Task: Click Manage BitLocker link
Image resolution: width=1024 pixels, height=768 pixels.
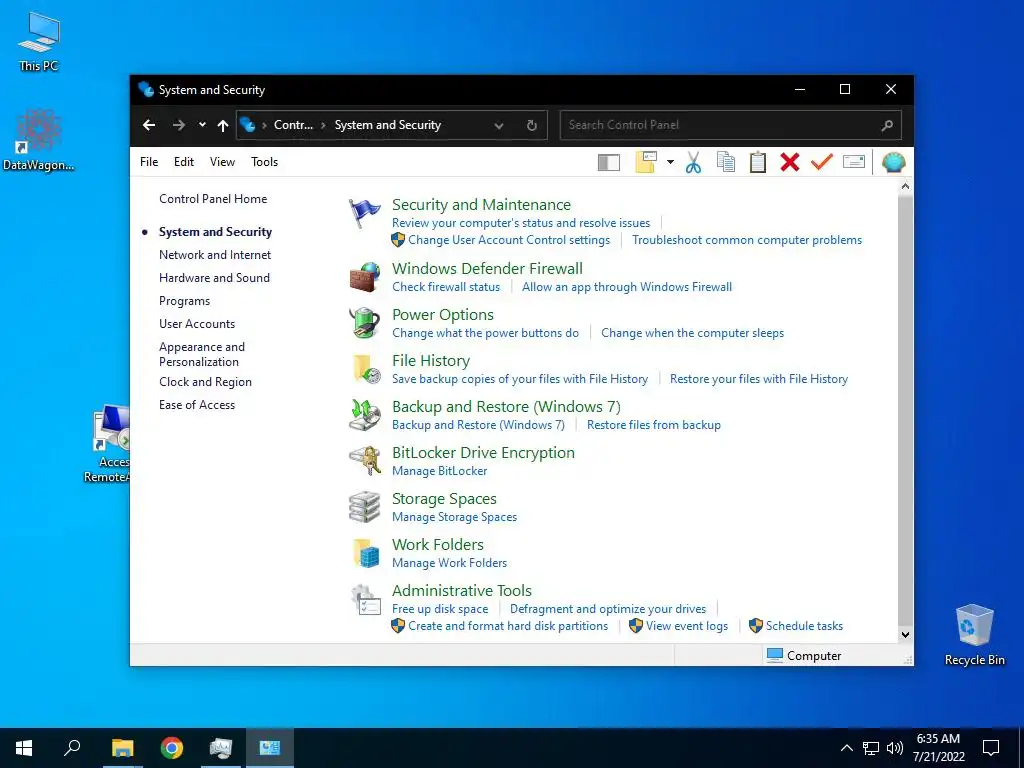Action: 440,471
